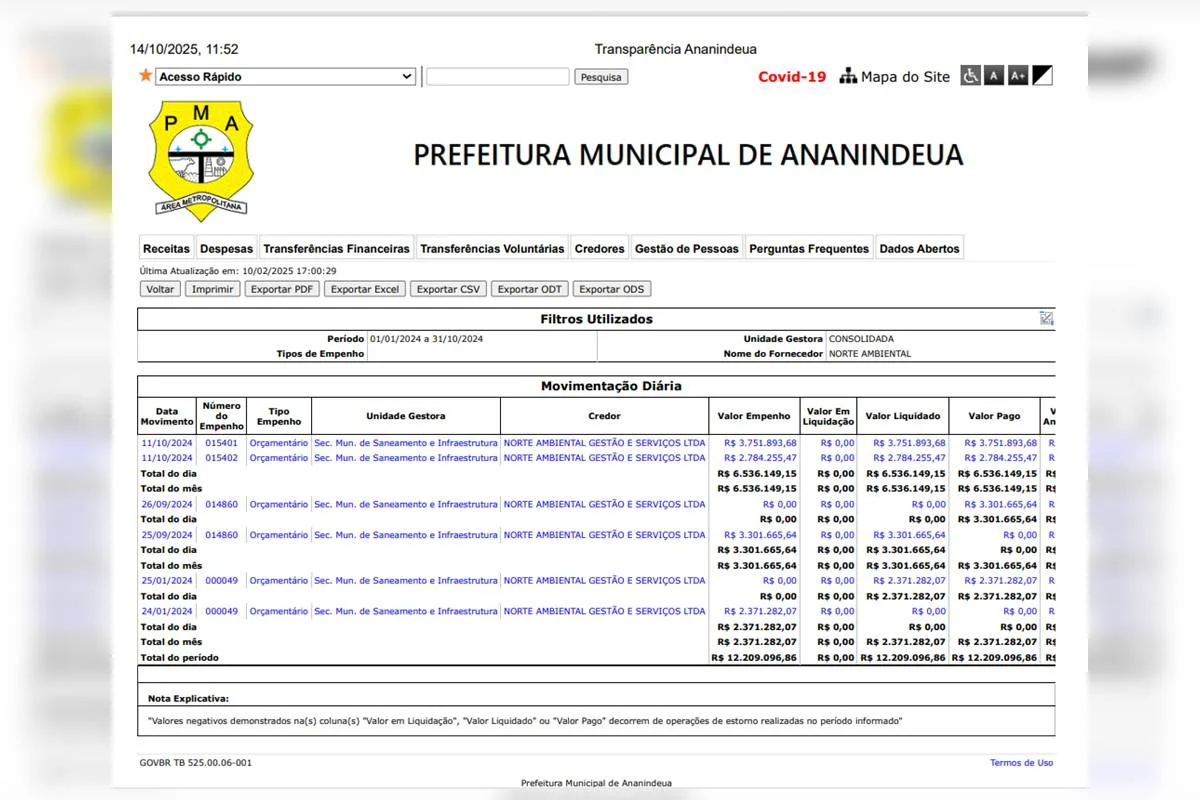Click the site map hierarchy icon

848,76
